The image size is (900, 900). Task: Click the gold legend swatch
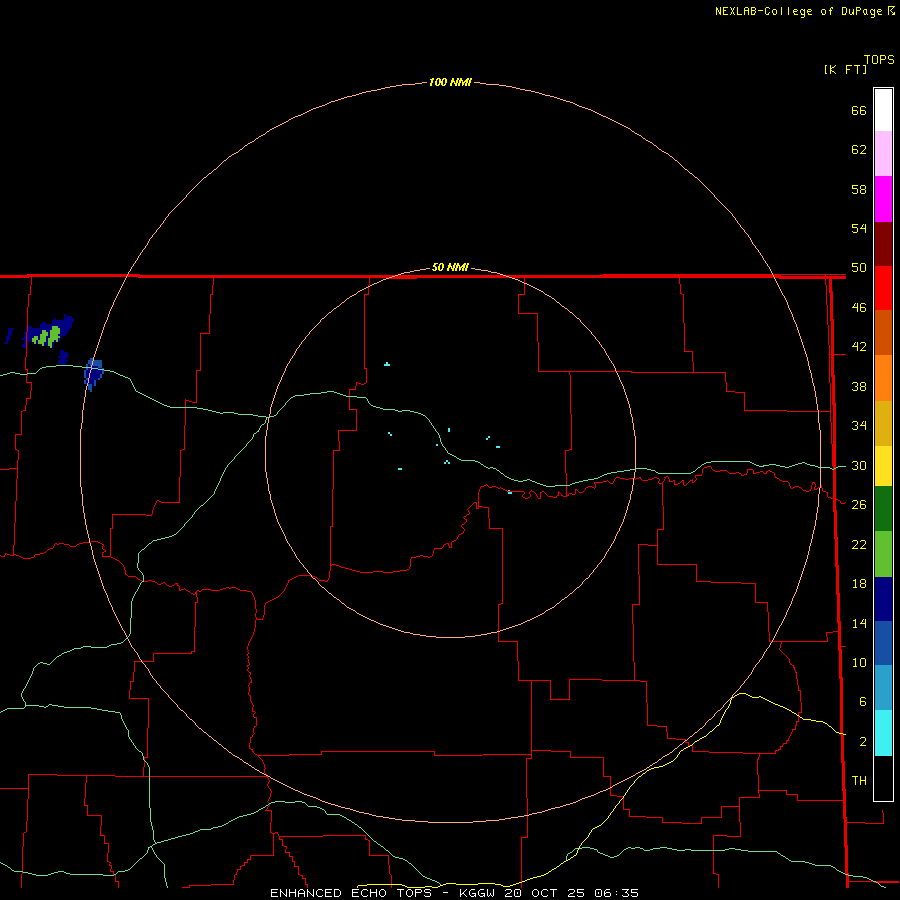click(883, 423)
